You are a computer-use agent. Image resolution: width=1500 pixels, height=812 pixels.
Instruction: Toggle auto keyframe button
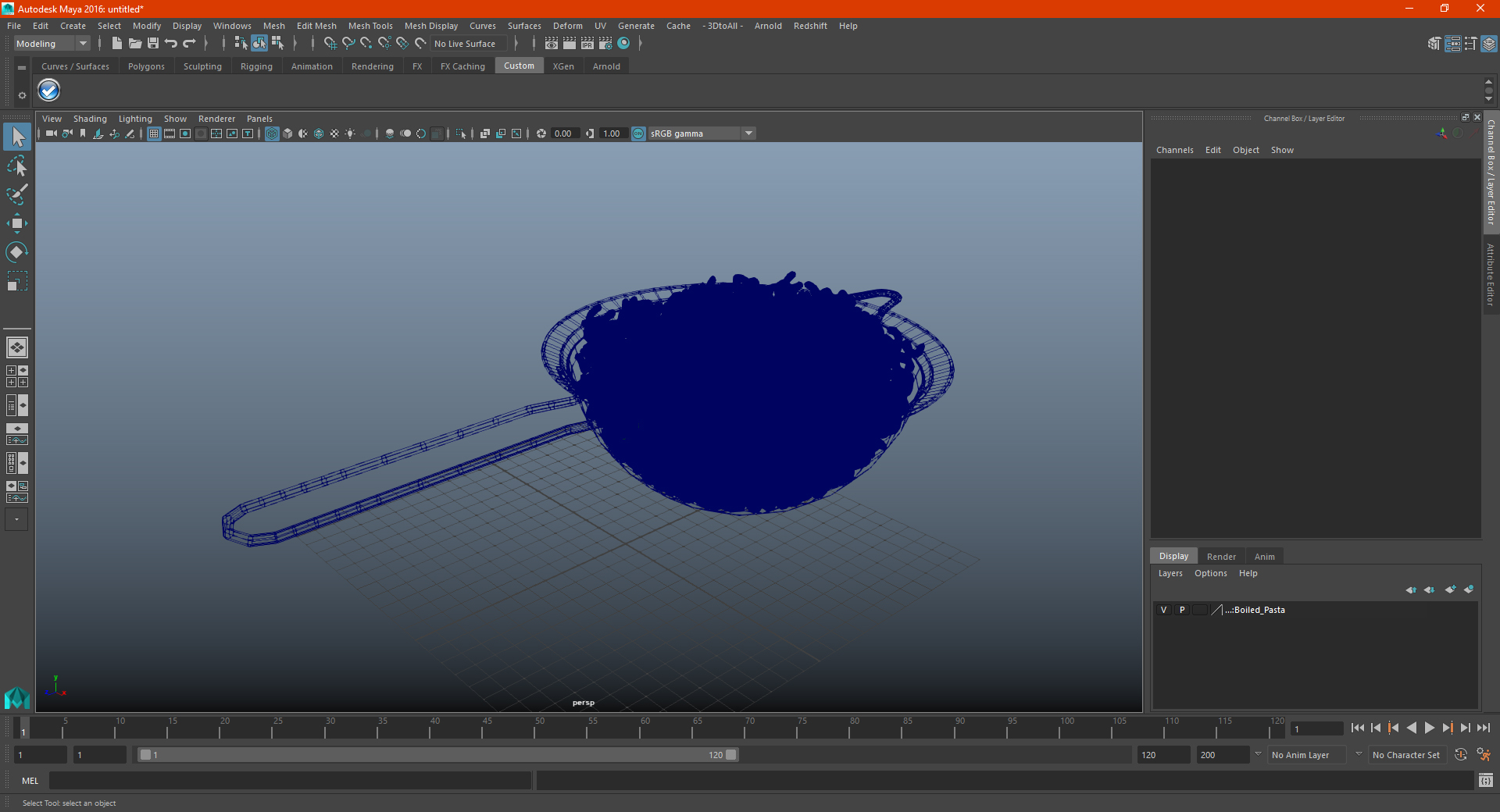click(1461, 755)
